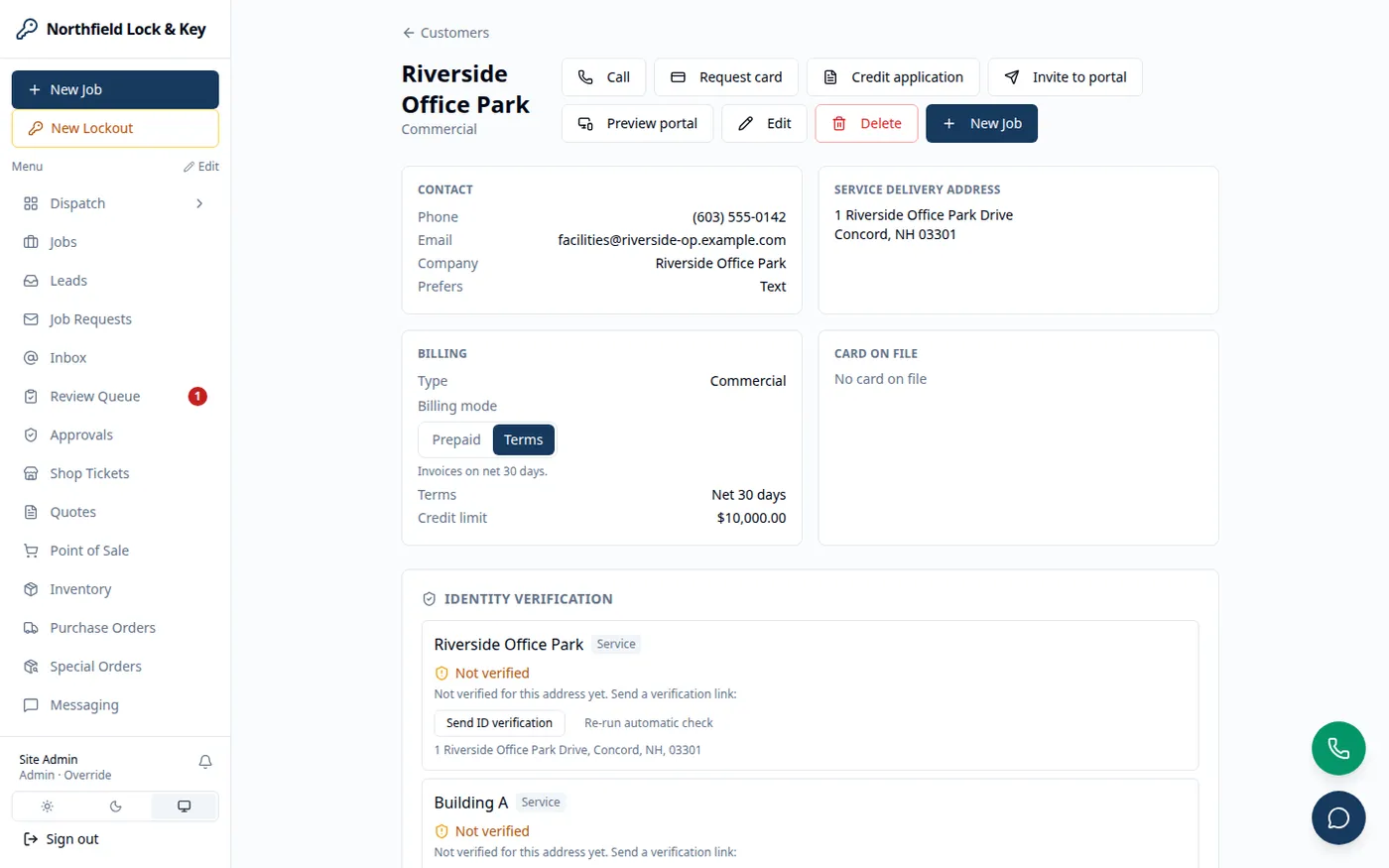Click the Special Orders package icon
Screen dimensions: 1389x868
(x=31, y=667)
